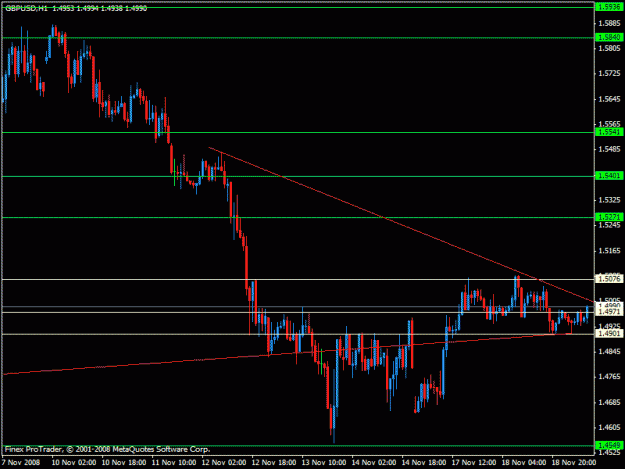This screenshot has height=469, width=625.
Task: Click the 1.4971 white price tag
Action: 609,312
